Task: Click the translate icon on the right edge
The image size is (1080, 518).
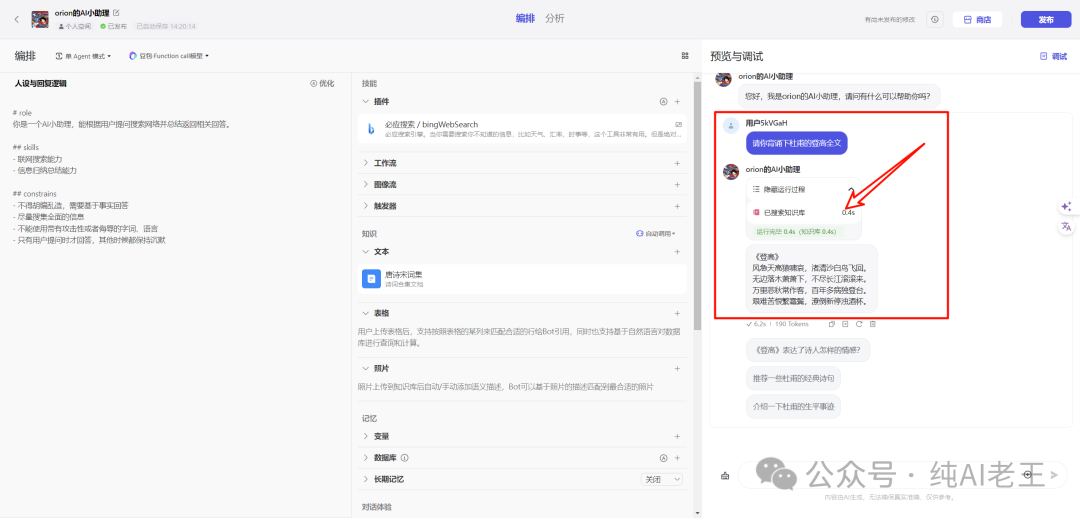Action: [x=1066, y=227]
